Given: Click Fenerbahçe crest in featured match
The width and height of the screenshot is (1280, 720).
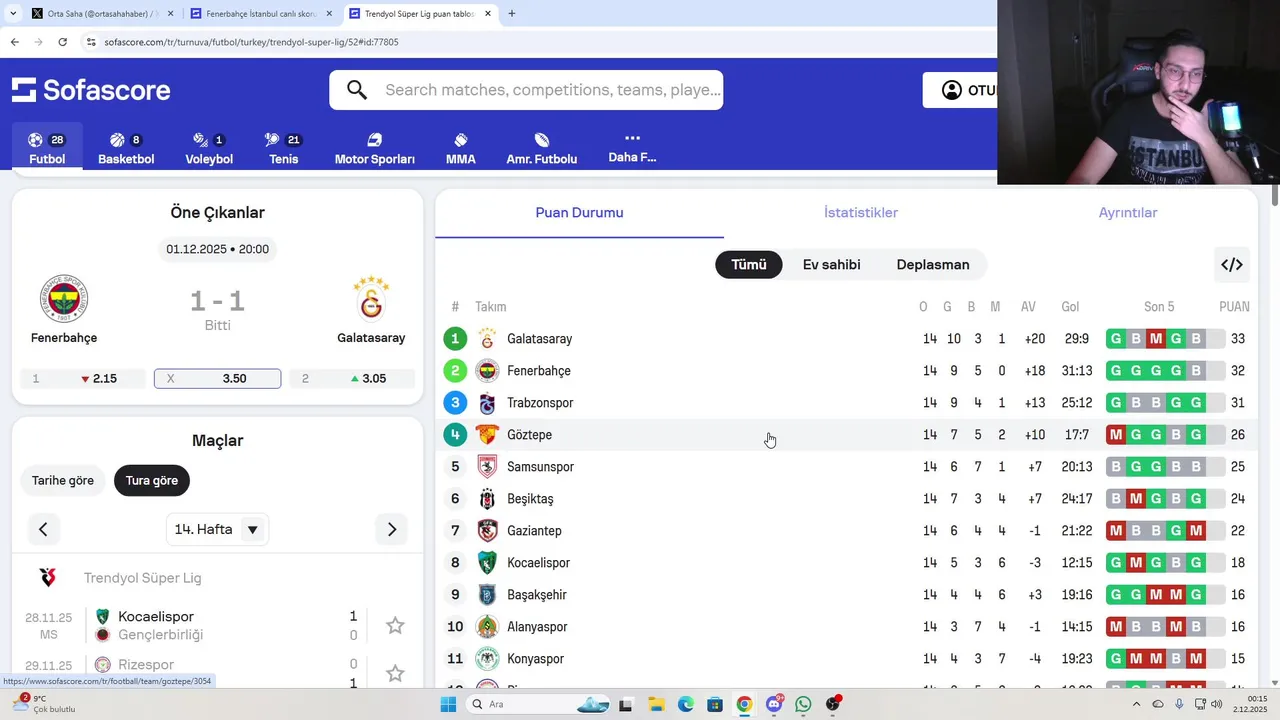Looking at the screenshot, I should [x=64, y=299].
